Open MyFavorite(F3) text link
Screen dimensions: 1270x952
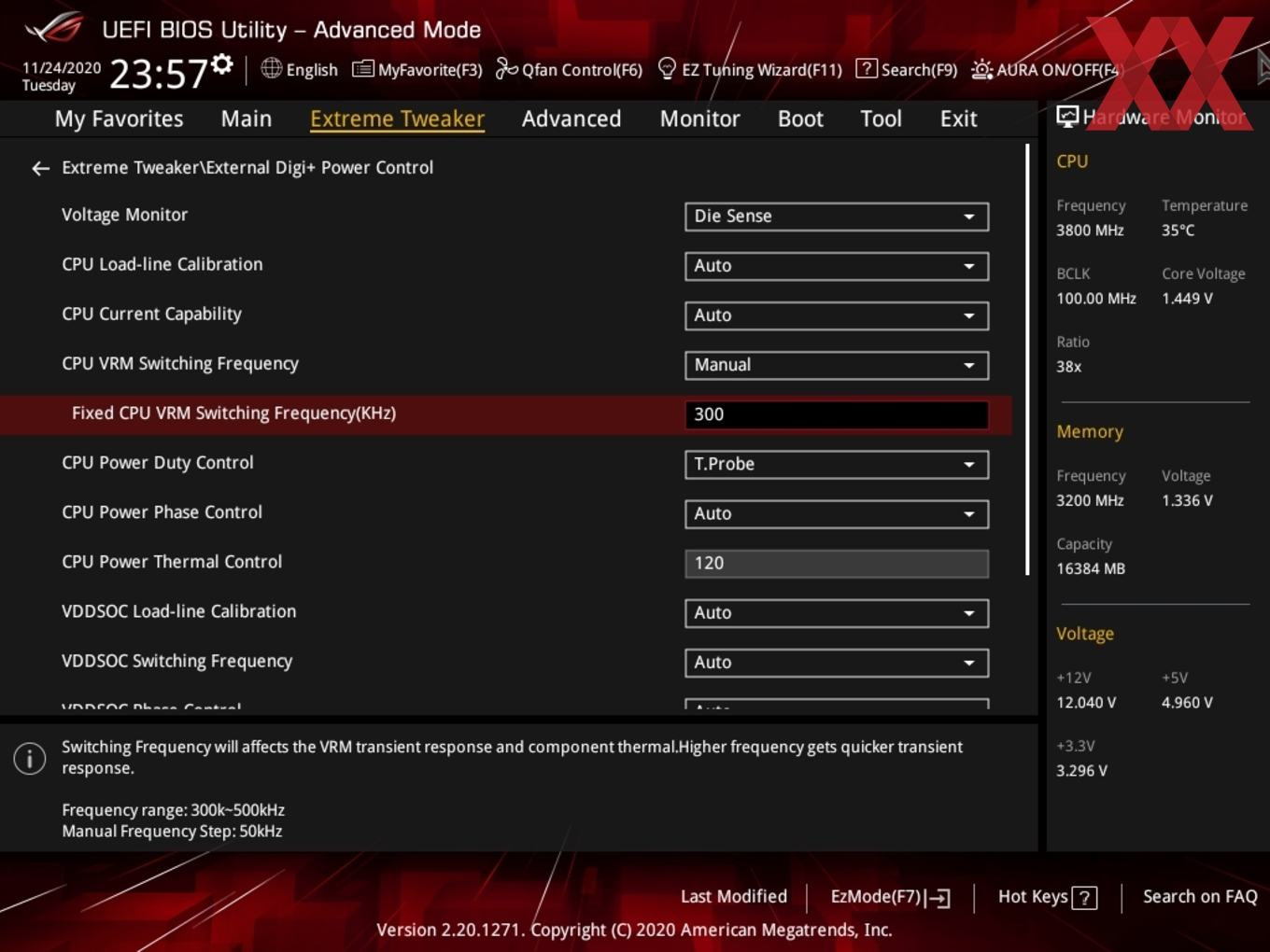point(430,70)
